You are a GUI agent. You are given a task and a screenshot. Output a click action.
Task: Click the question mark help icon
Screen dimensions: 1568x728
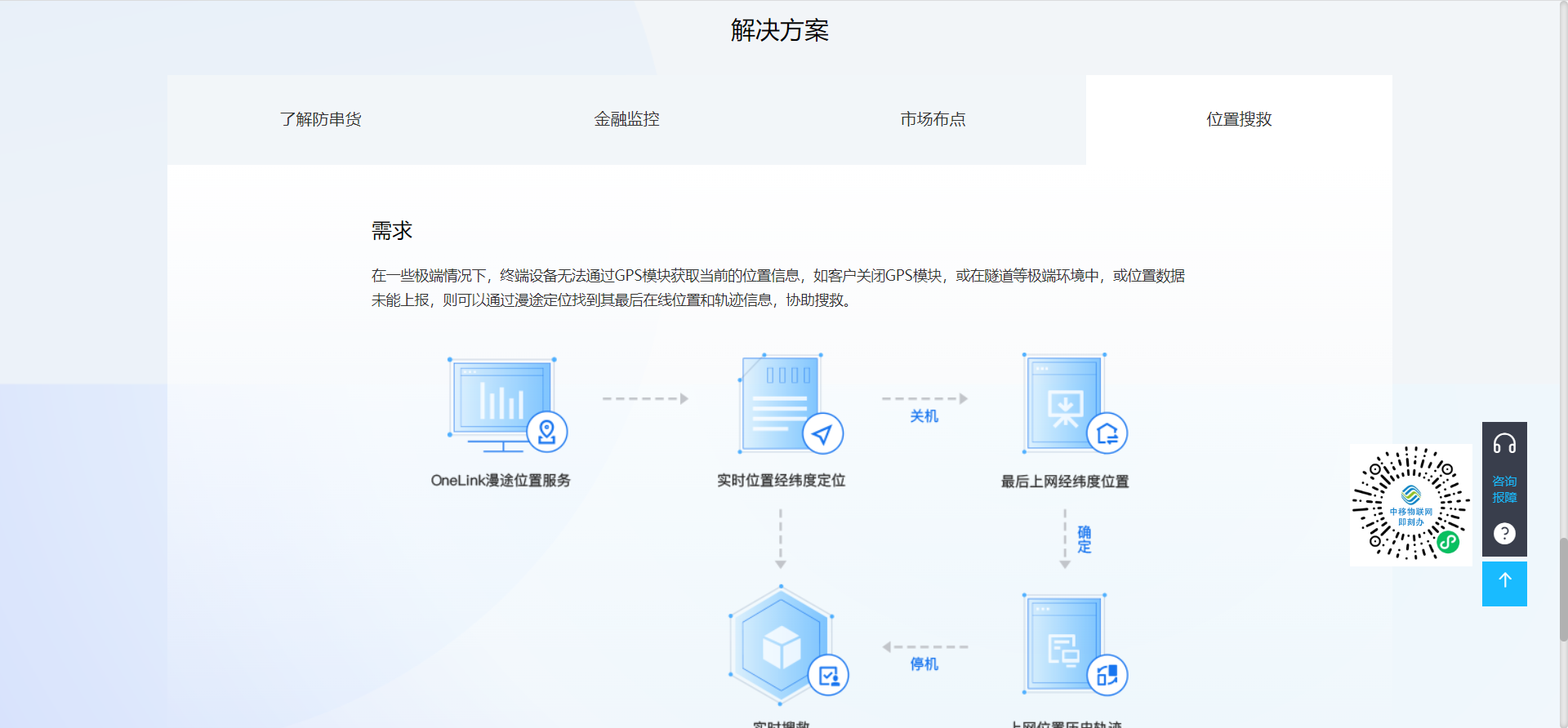tap(1504, 534)
